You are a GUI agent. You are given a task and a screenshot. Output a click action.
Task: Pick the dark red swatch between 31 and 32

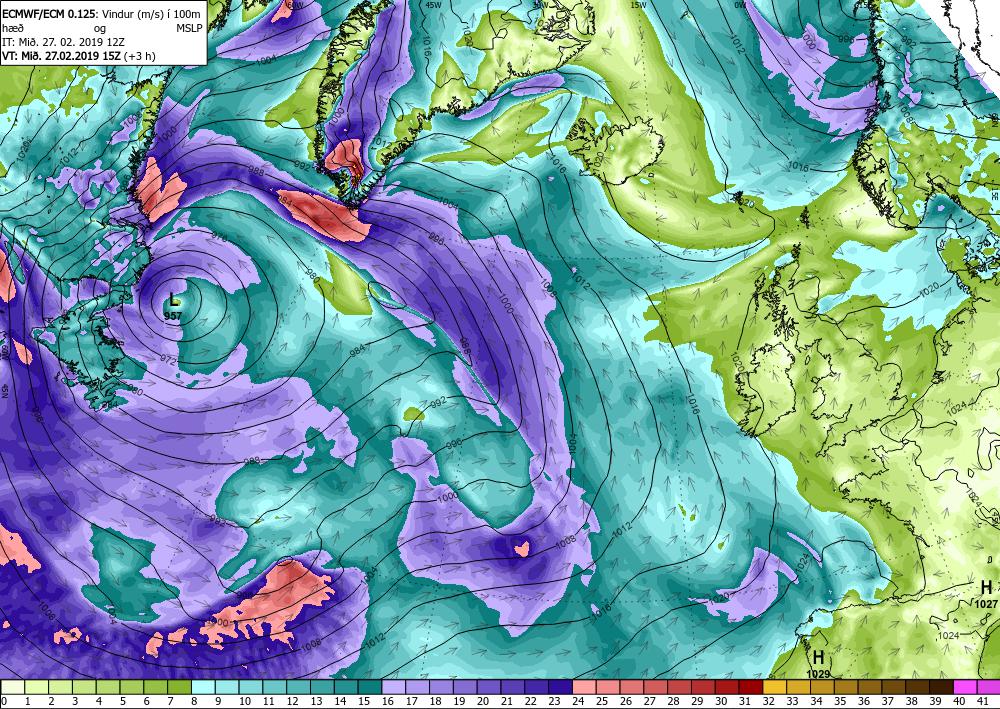click(751, 687)
